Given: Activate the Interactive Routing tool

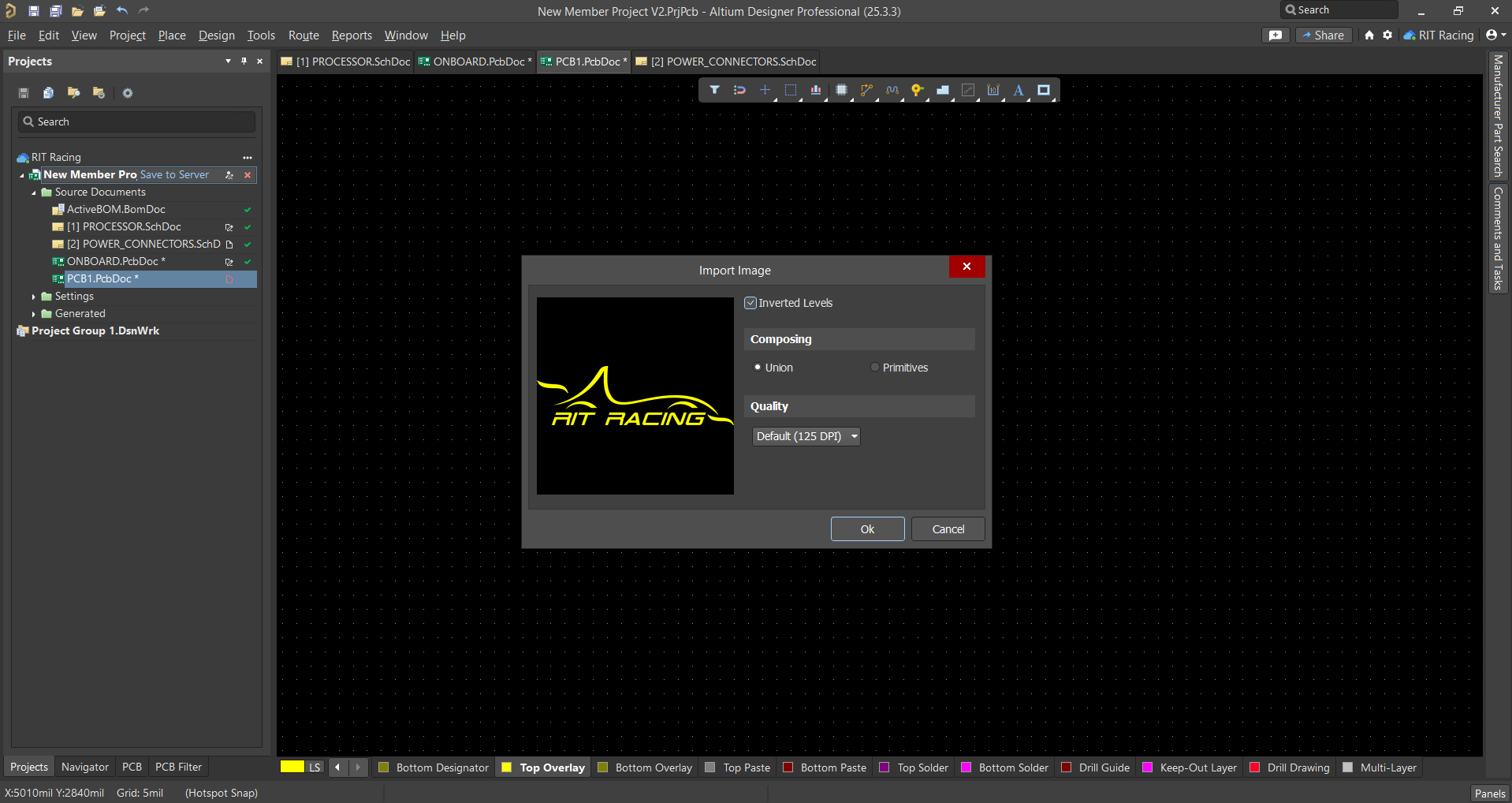Looking at the screenshot, I should point(866,90).
